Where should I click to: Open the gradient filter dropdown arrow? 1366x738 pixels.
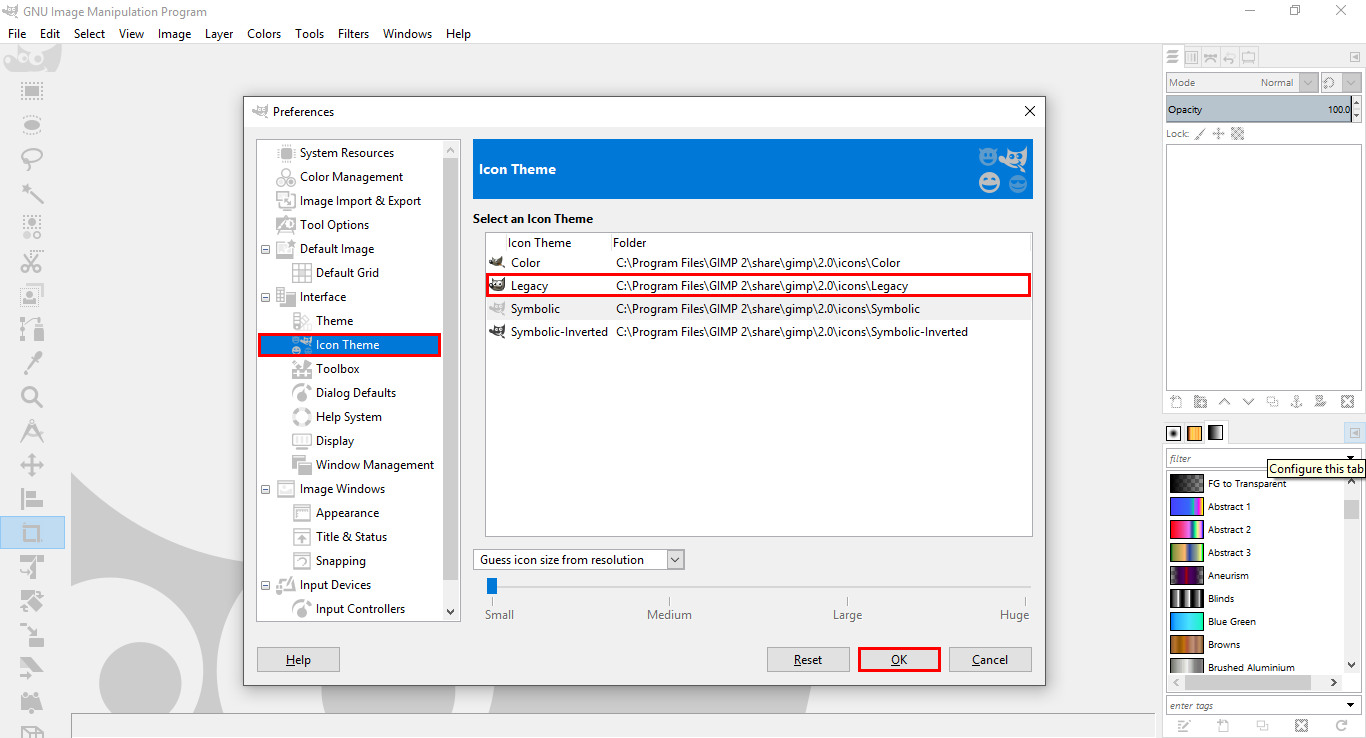click(1352, 458)
